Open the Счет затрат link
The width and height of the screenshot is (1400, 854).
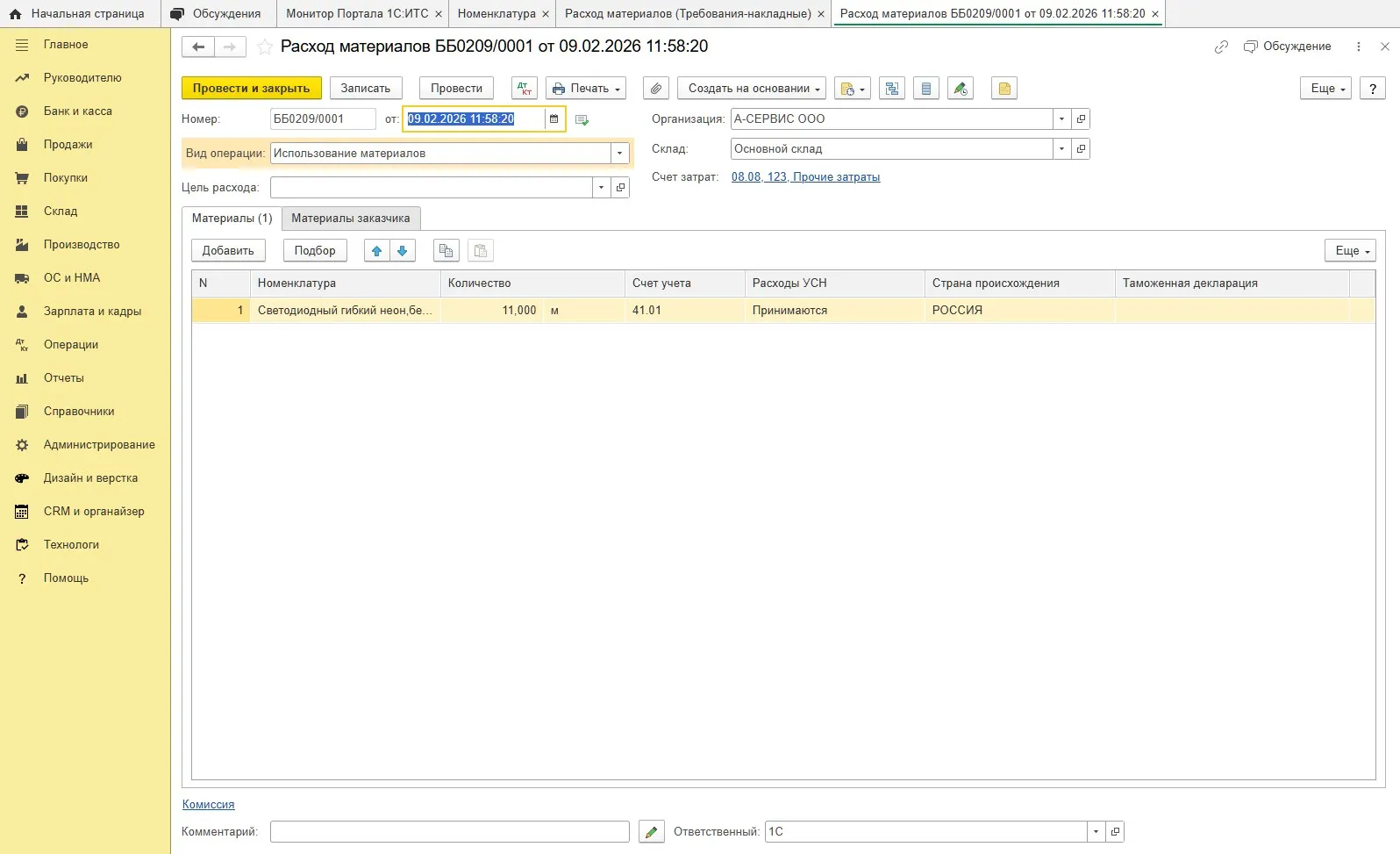pyautogui.click(x=805, y=177)
